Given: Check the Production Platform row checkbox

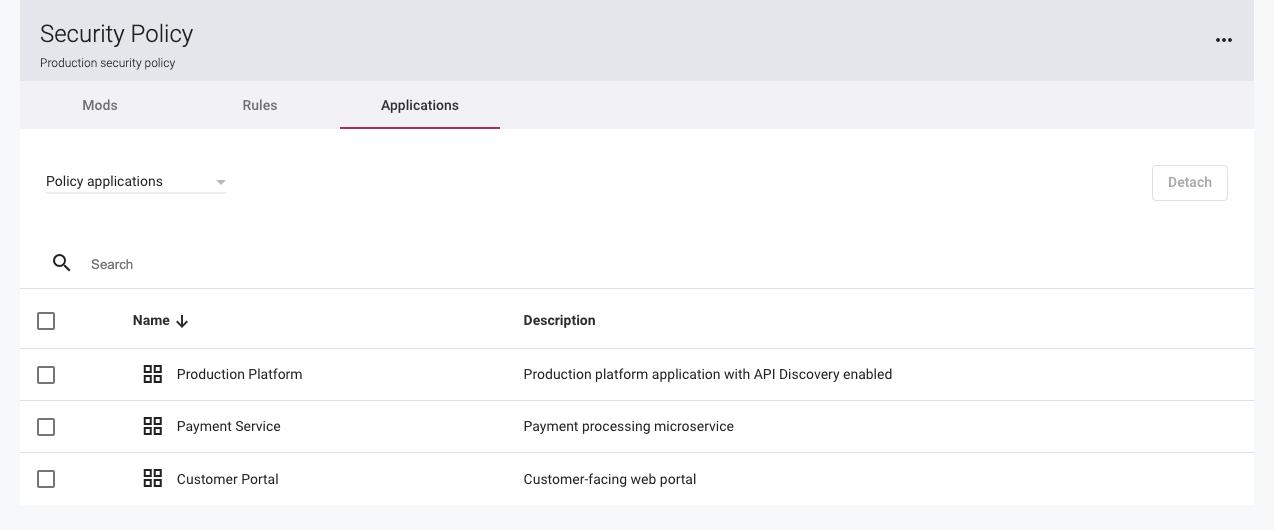Looking at the screenshot, I should (x=46, y=375).
